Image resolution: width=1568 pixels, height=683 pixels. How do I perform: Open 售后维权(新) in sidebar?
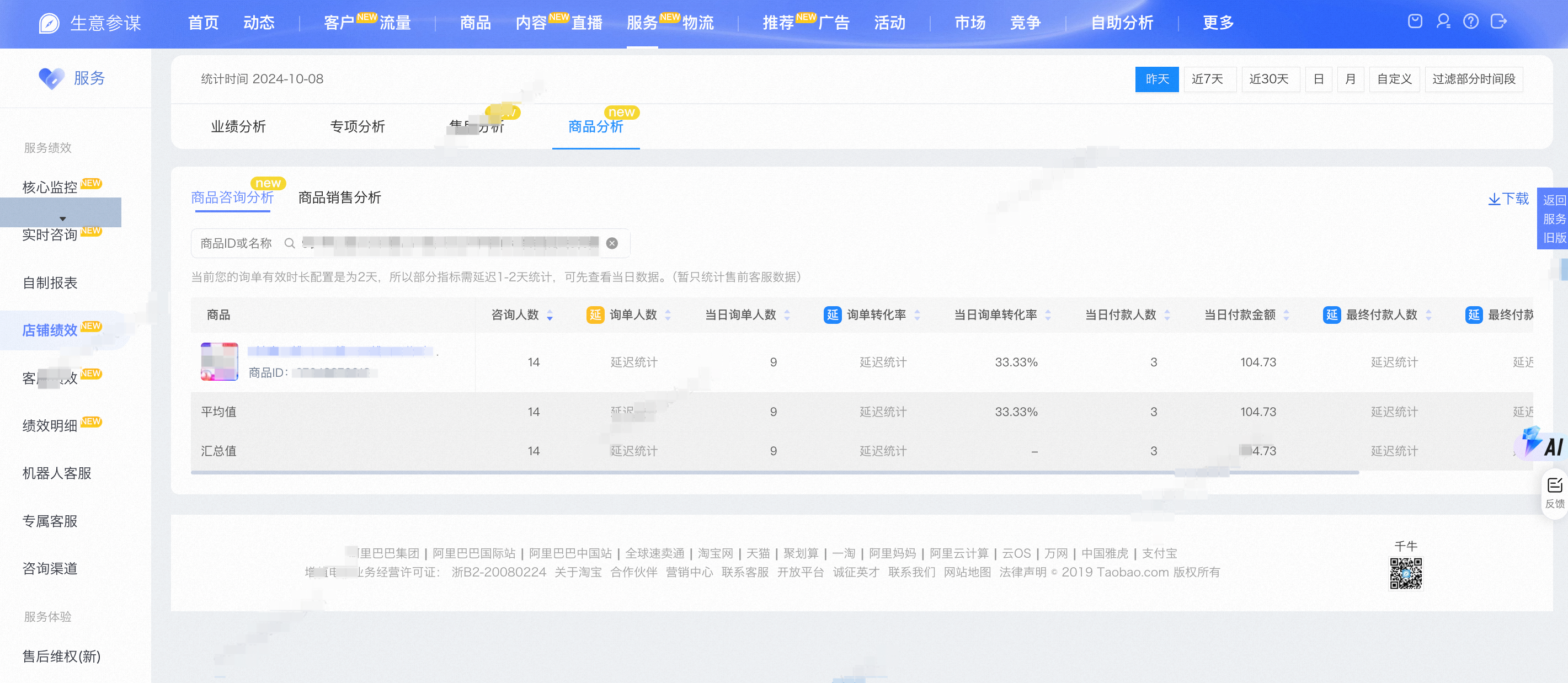(61, 656)
